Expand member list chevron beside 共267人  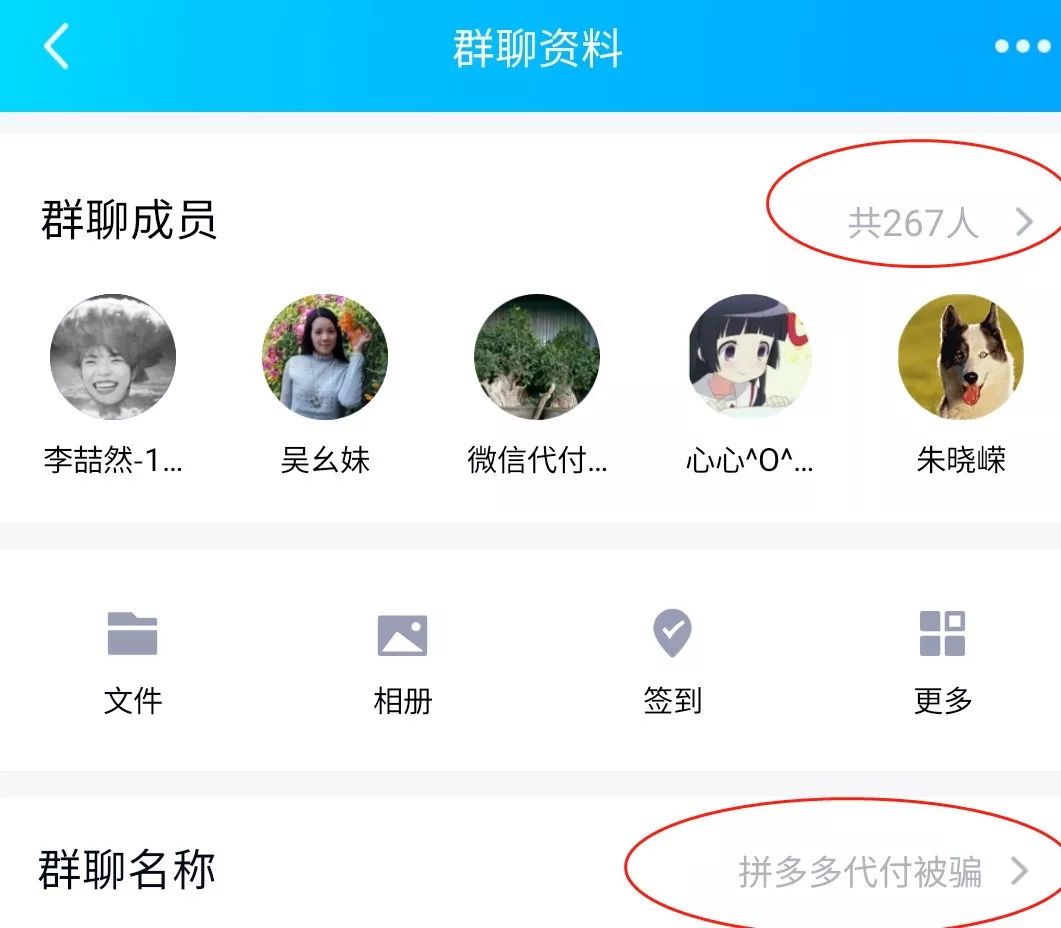[x=1024, y=221]
